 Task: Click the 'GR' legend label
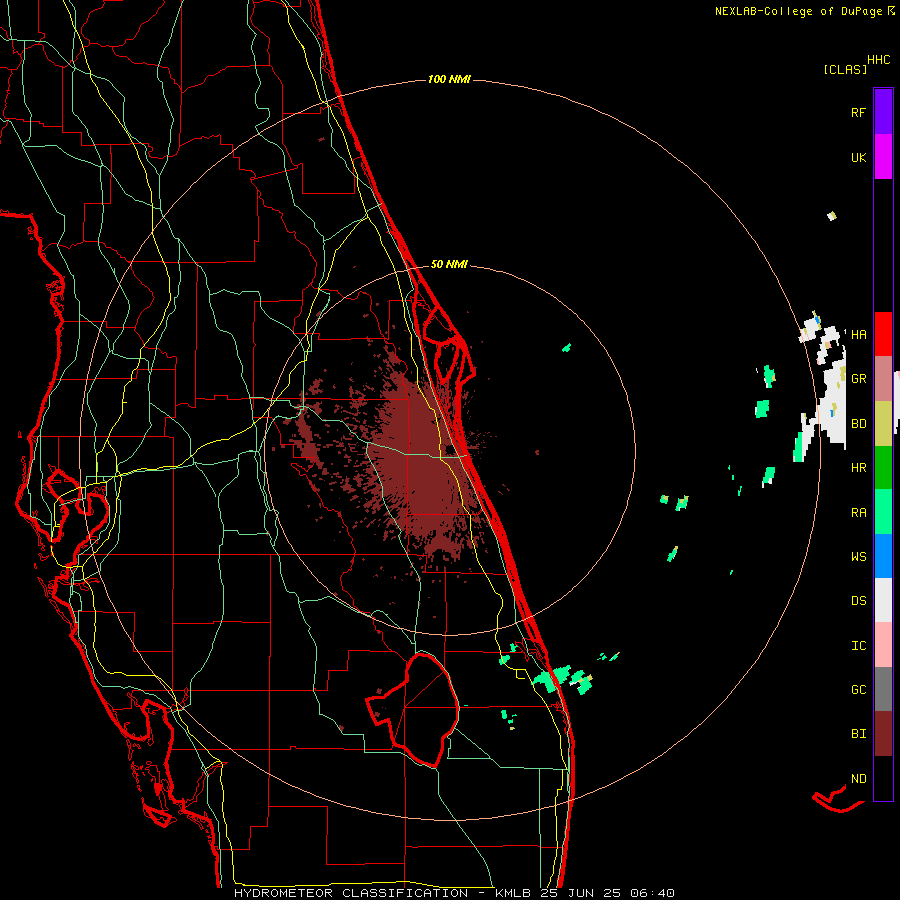[858, 379]
